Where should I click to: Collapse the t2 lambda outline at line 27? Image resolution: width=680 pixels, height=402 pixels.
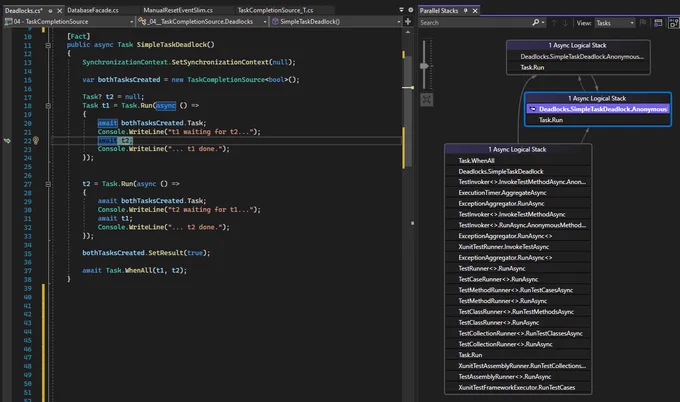[x=48, y=184]
